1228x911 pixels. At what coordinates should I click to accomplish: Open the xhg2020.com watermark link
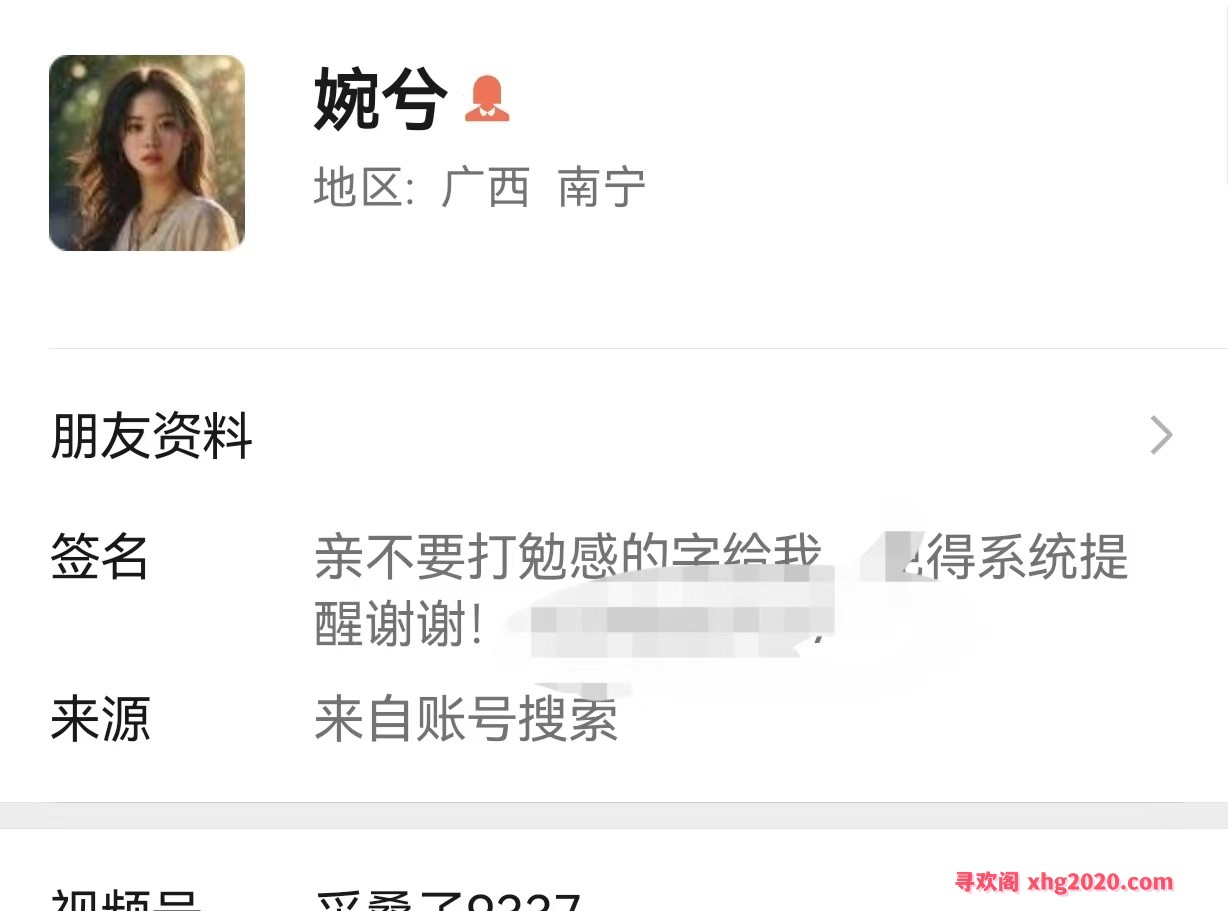point(1100,882)
